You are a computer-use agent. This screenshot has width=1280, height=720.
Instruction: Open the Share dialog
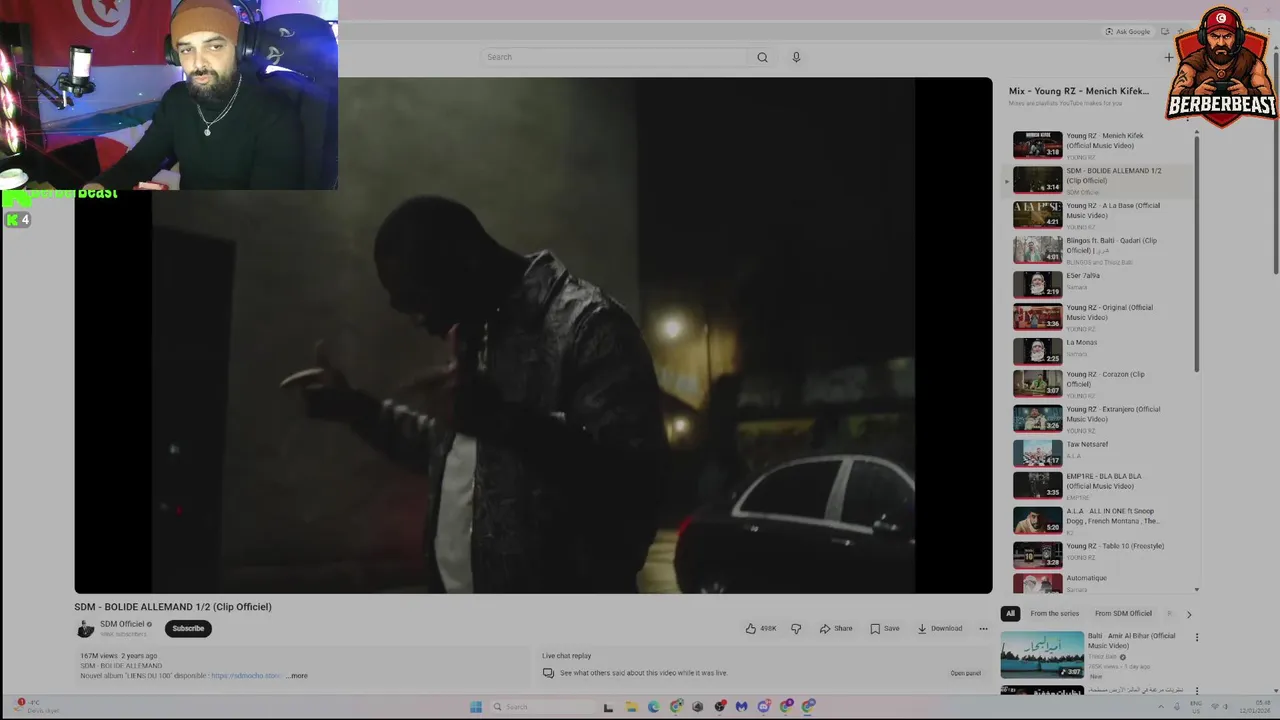click(836, 628)
